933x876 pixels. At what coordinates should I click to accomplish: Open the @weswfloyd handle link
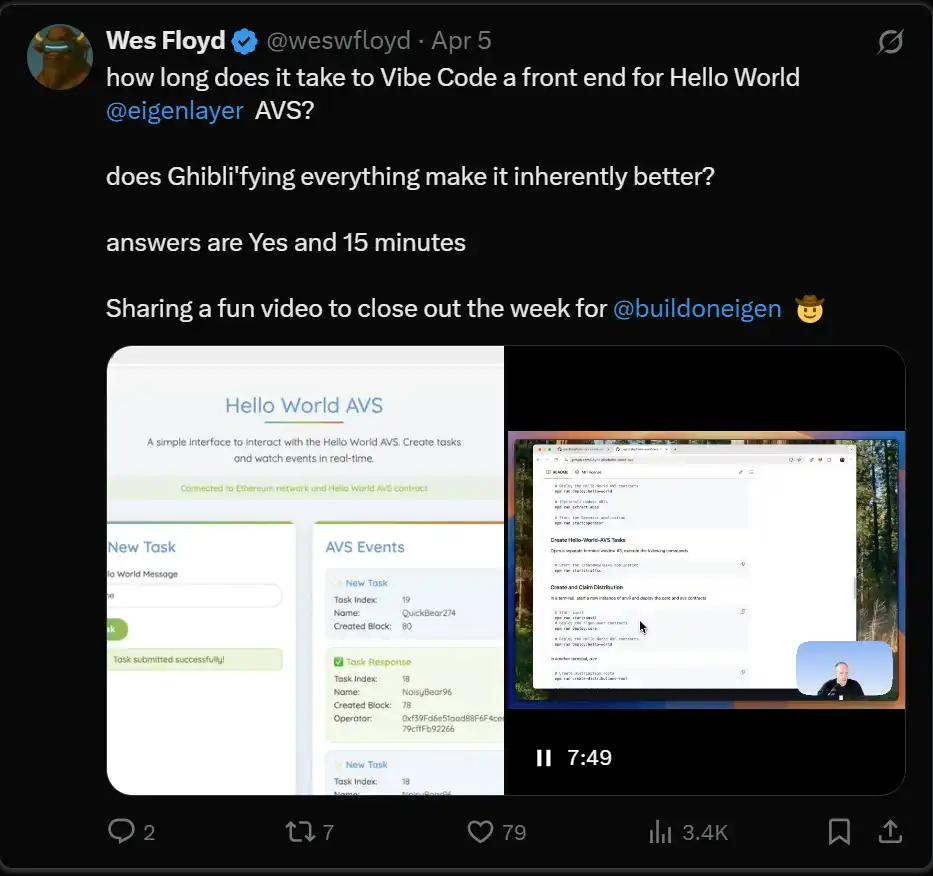pos(338,41)
